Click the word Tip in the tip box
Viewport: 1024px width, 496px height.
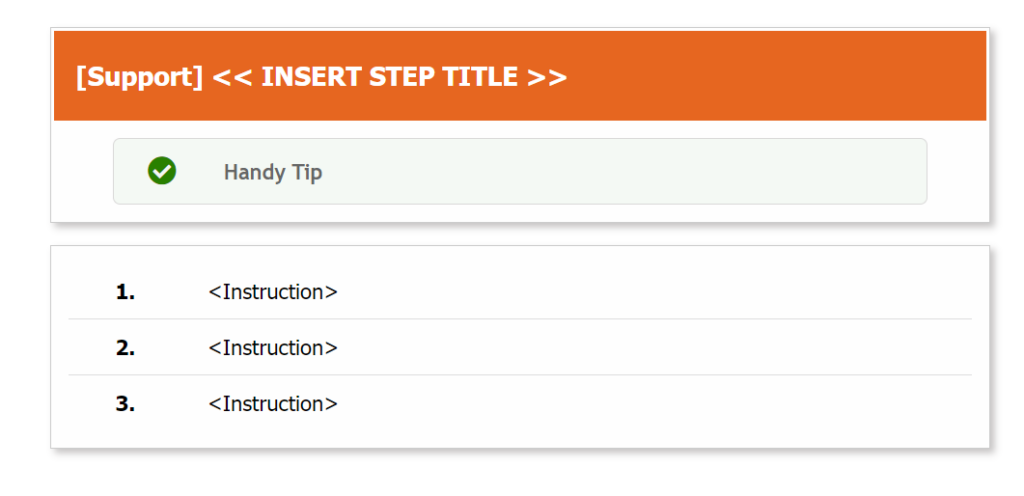click(307, 172)
